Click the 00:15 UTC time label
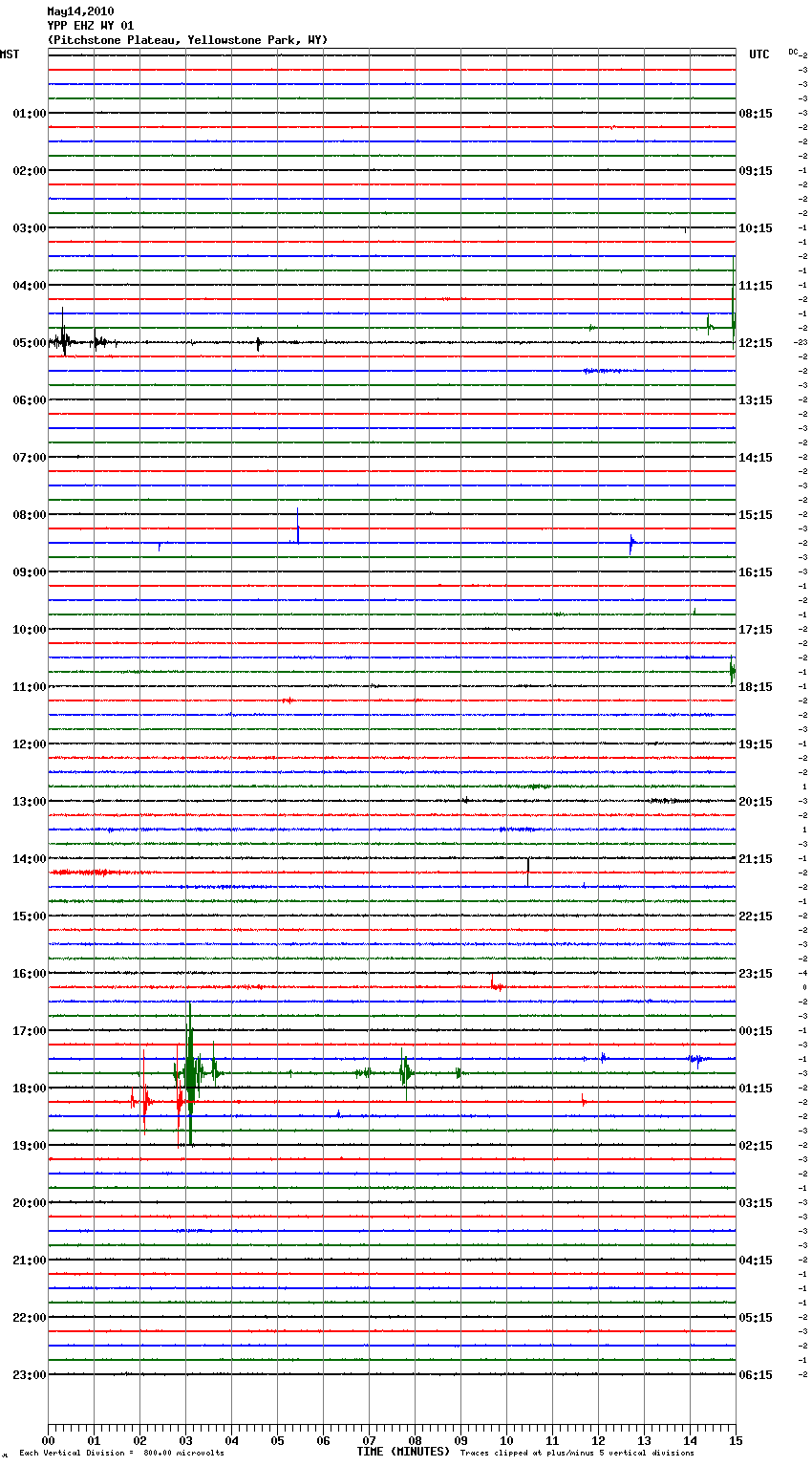The image size is (812, 1466). tap(756, 1031)
